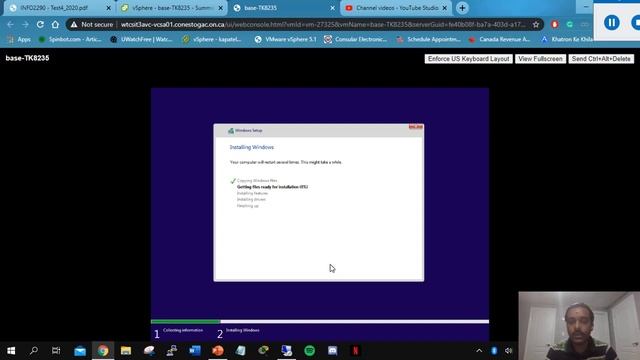Open Task View from the taskbar
Image resolution: width=640 pixels, height=360 pixels.
(56, 350)
